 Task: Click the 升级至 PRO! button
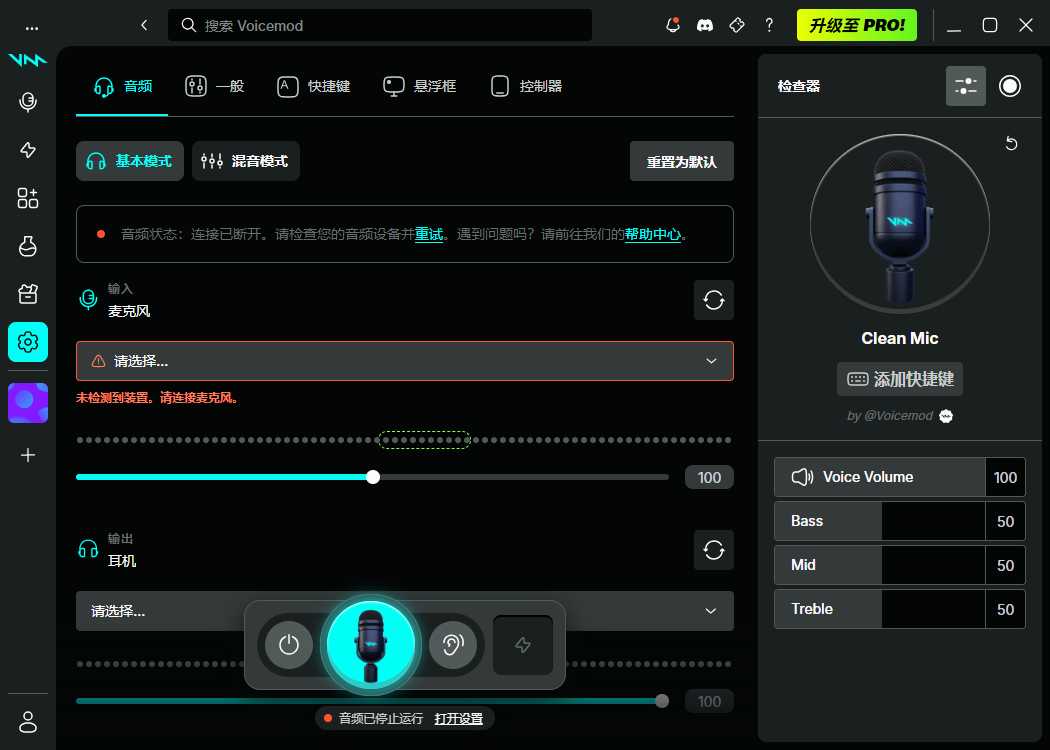[x=856, y=25]
